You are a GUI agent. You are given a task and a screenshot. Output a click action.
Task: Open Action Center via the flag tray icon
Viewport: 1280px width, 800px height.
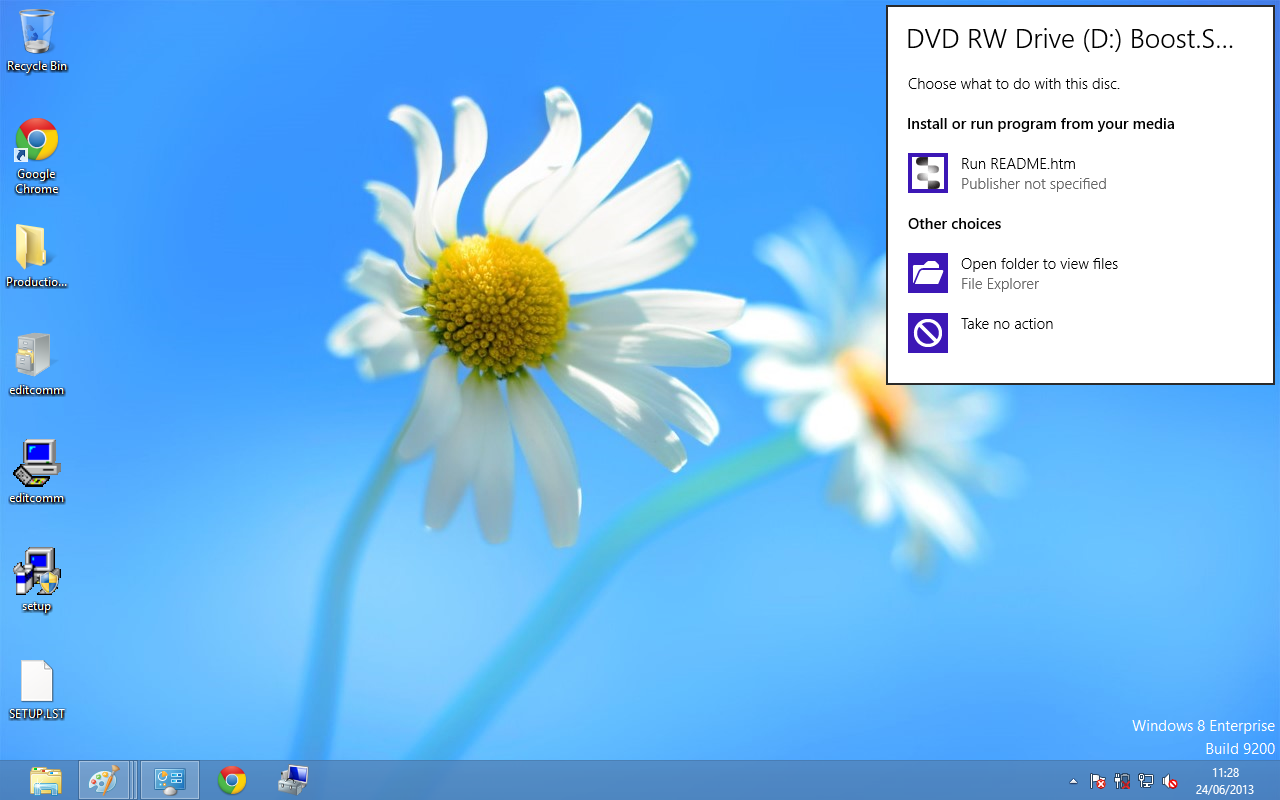click(x=1097, y=781)
